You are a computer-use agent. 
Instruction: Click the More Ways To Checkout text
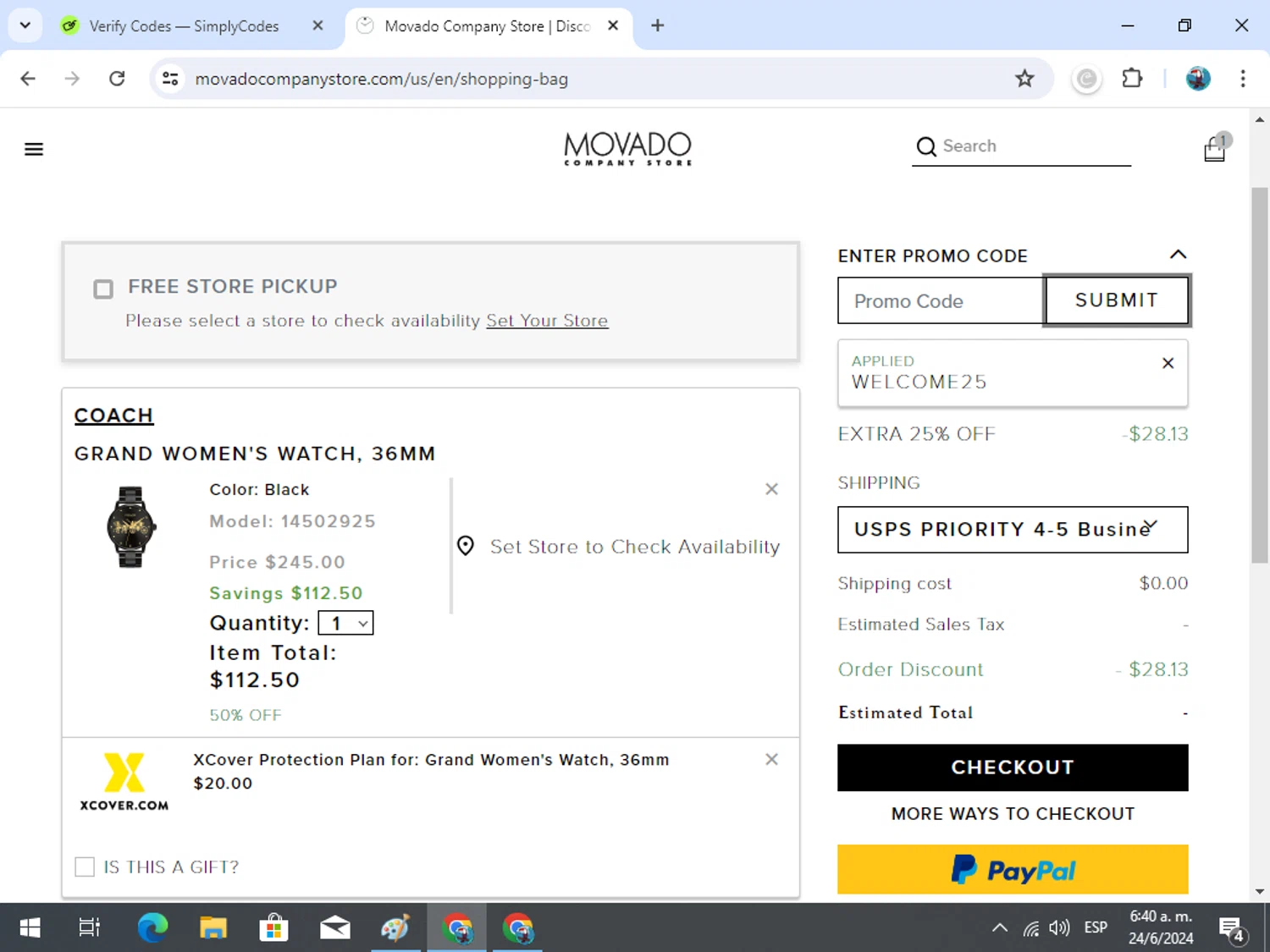[1013, 813]
